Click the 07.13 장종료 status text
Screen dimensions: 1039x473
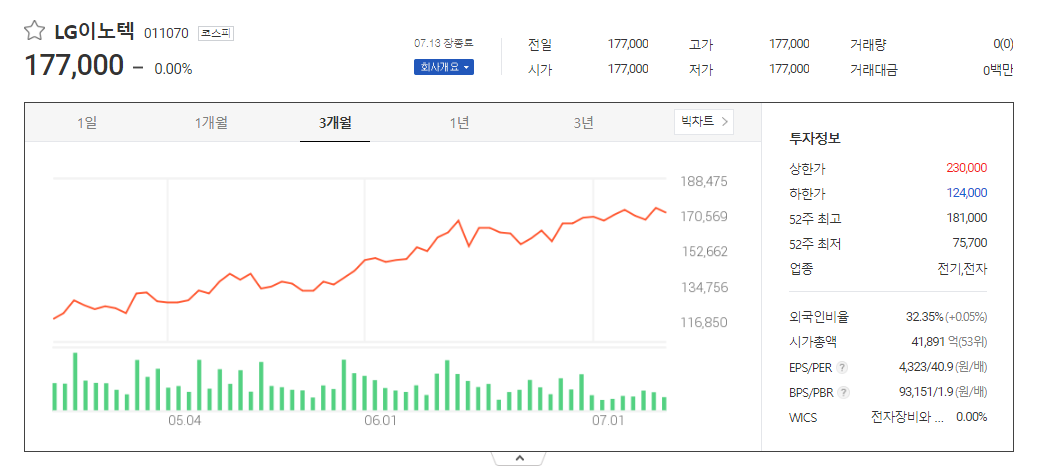pyautogui.click(x=444, y=44)
